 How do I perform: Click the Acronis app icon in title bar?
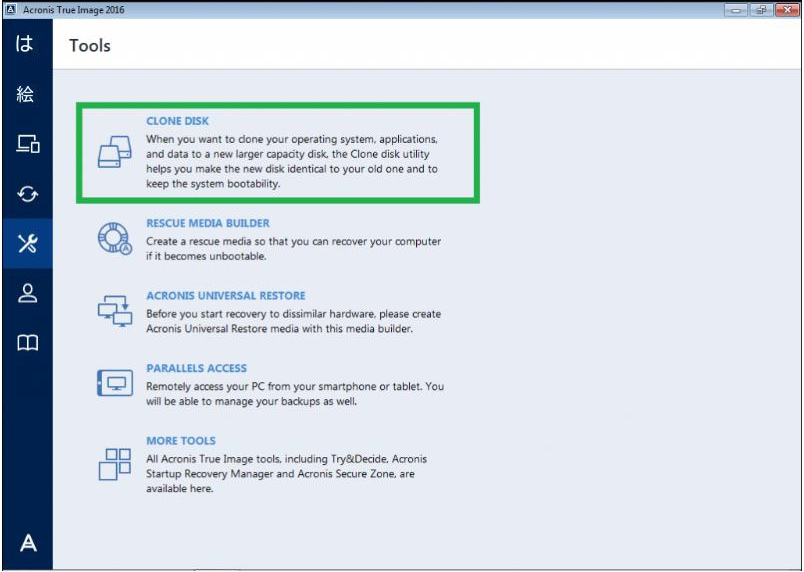point(10,10)
